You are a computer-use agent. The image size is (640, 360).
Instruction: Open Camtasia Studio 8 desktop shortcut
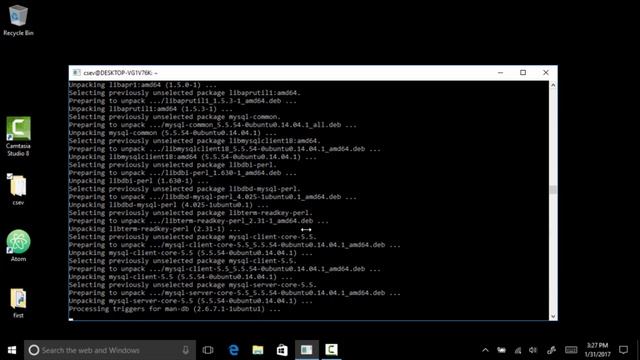click(x=18, y=137)
